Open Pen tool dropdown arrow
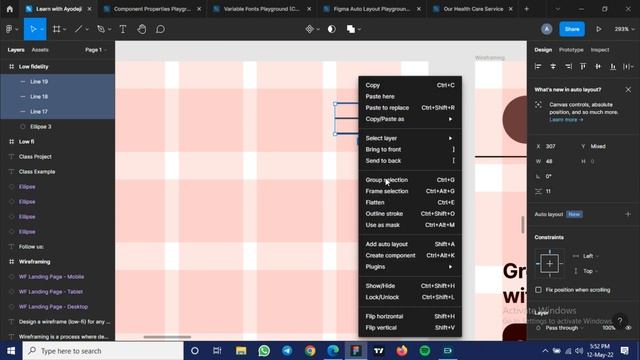Image resolution: width=640 pixels, height=360 pixels. (x=109, y=29)
